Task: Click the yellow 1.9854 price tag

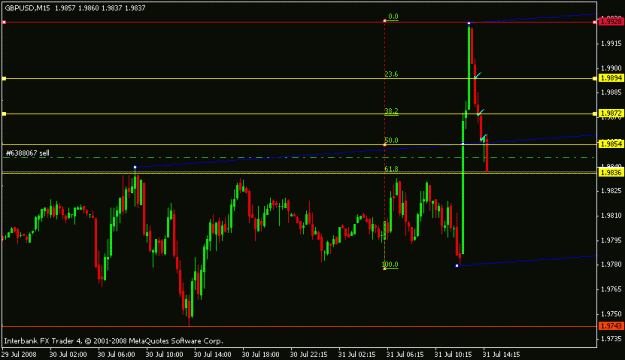Action: pyautogui.click(x=611, y=144)
